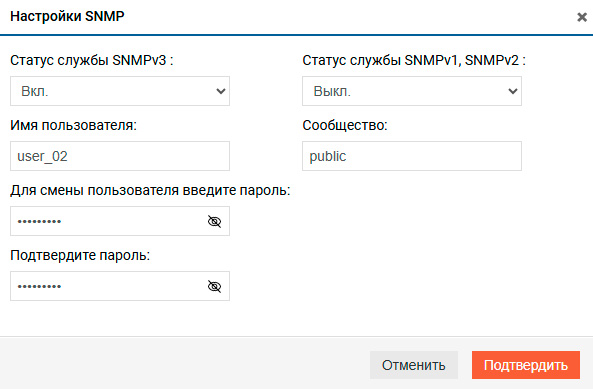Click the 'Статус службы SNMPv3' label
Screen dimensions: 593x389
click(92, 60)
